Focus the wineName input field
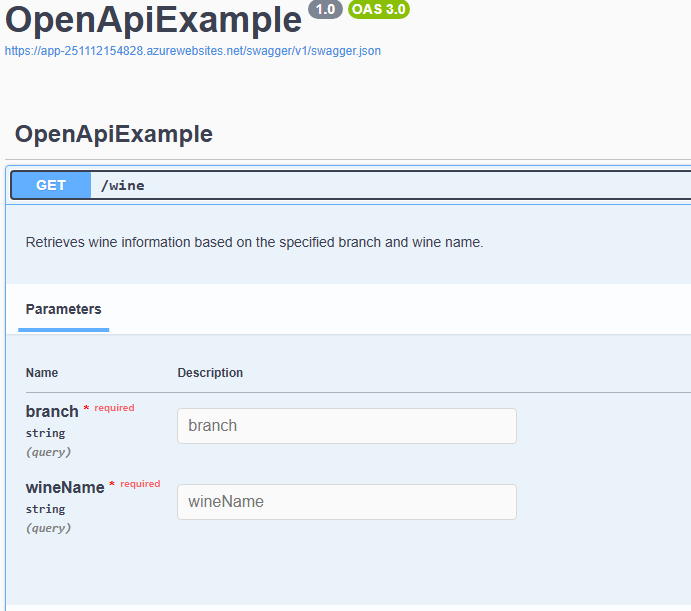This screenshot has height=611, width=691. pos(346,502)
